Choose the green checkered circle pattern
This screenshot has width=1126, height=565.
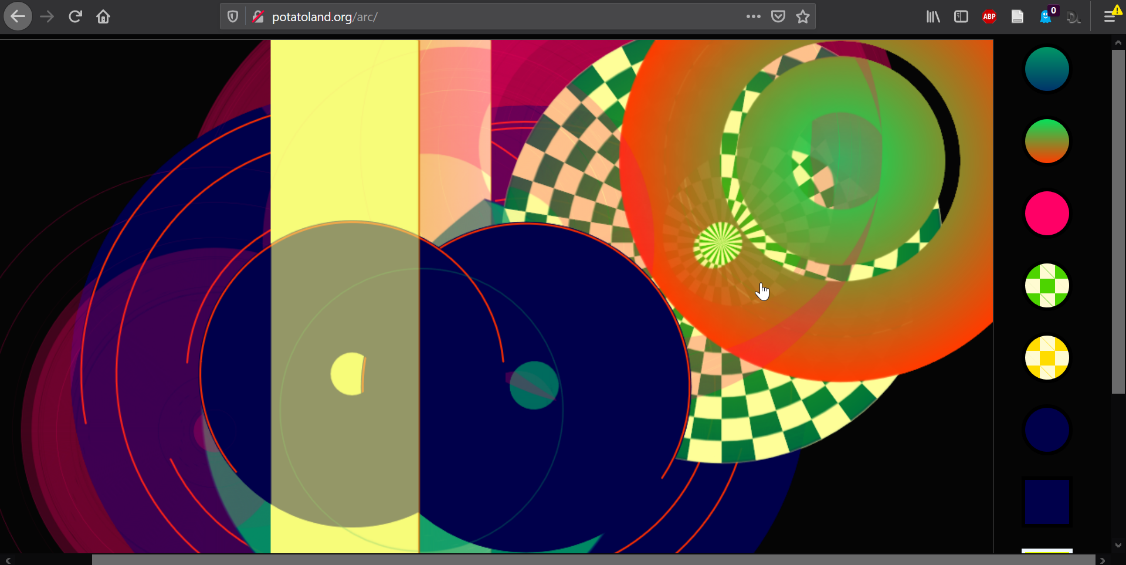(1047, 285)
